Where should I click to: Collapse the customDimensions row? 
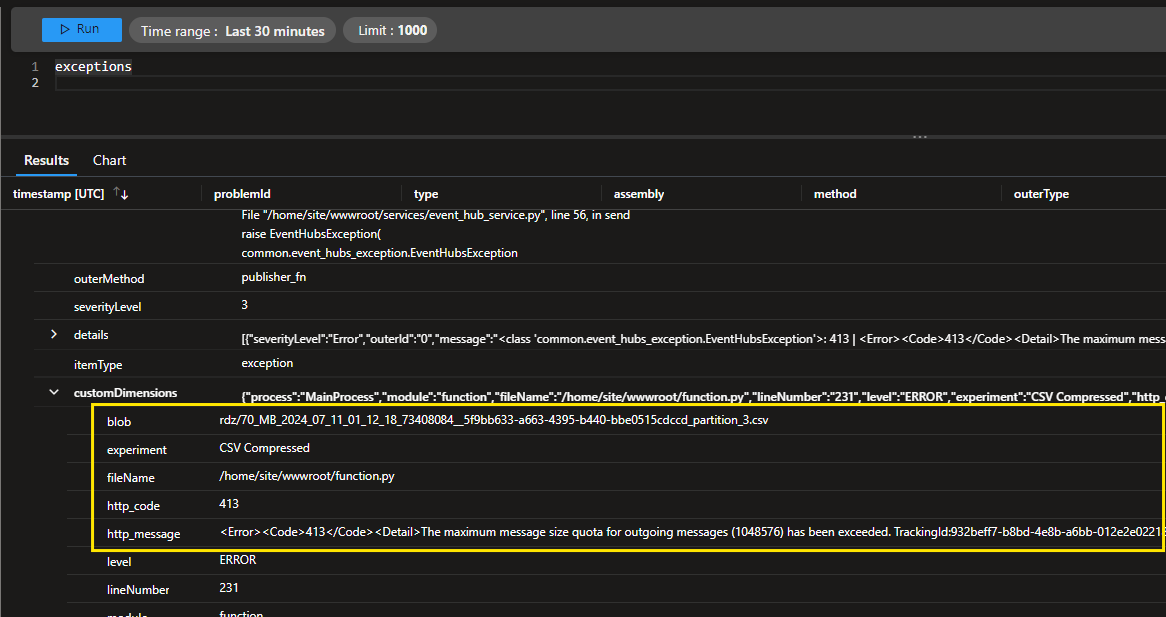(x=54, y=392)
